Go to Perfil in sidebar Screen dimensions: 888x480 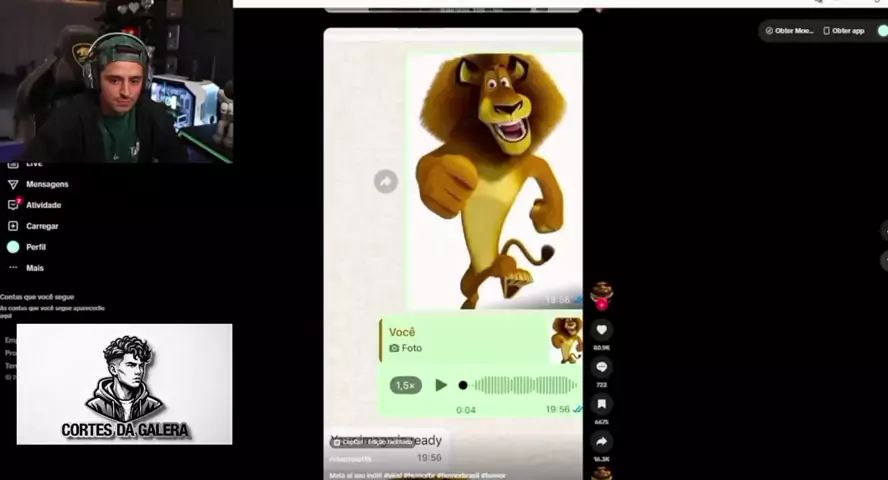click(x=35, y=247)
